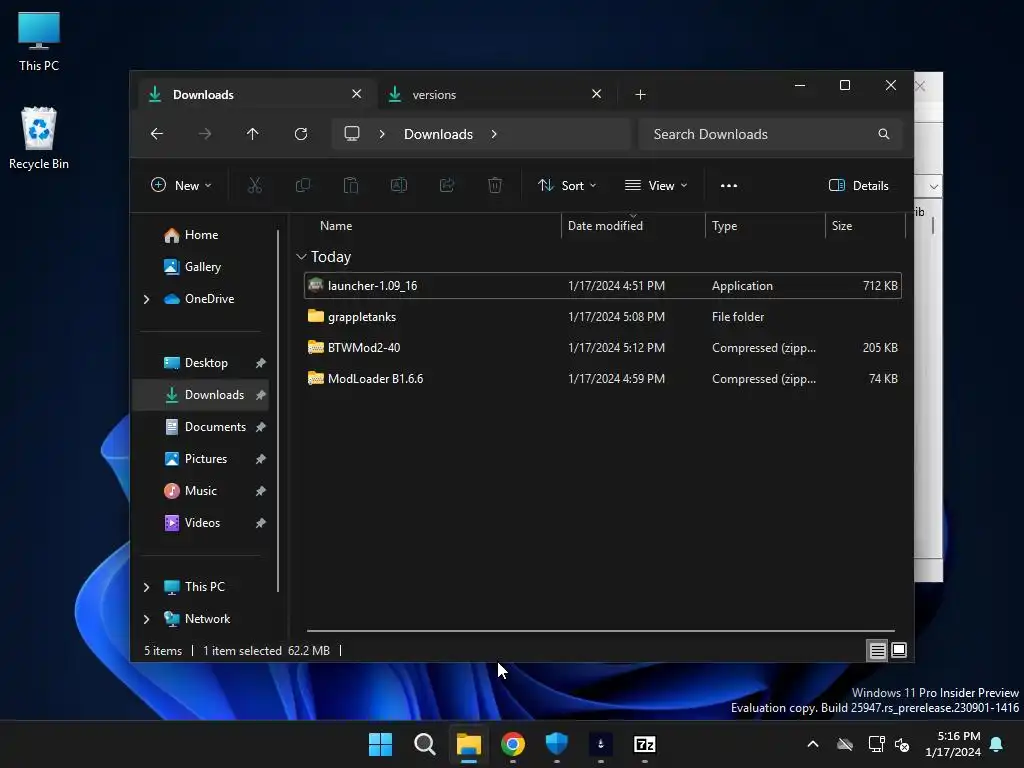Select the ModLoader B1.6.6 zip file
1024x768 pixels.
(602, 379)
